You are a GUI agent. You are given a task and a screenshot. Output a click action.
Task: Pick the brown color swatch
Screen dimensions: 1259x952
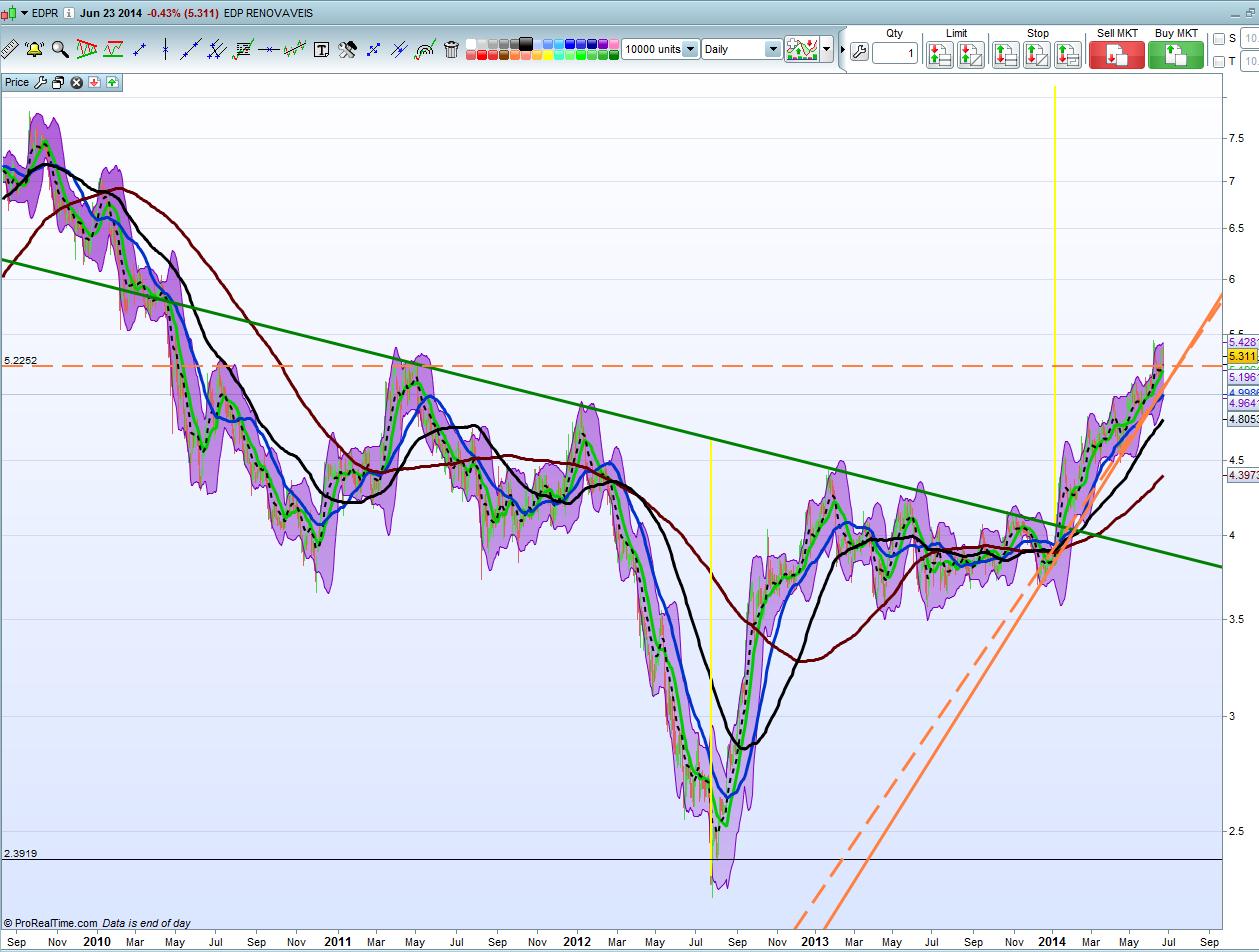[504, 55]
